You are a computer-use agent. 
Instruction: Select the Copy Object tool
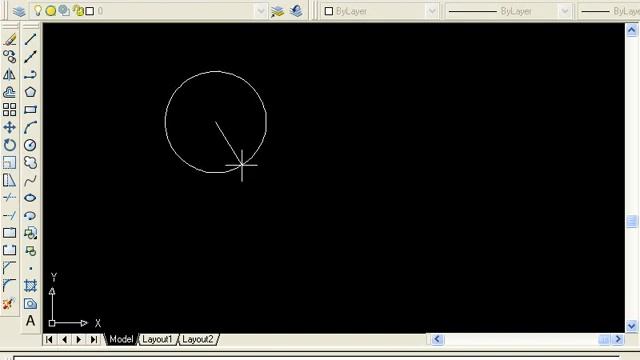(x=9, y=57)
